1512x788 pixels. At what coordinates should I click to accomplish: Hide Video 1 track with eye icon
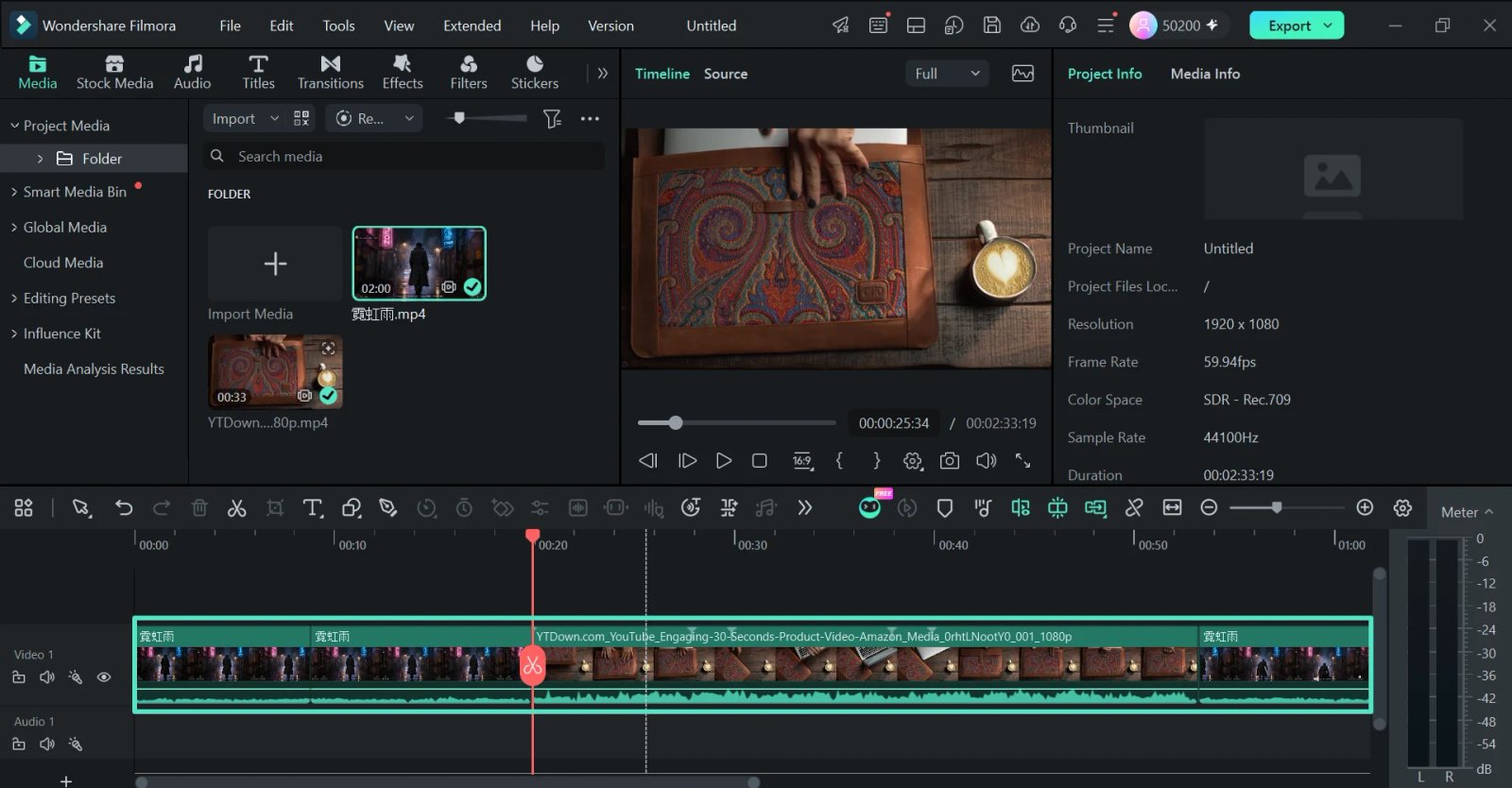tap(104, 677)
